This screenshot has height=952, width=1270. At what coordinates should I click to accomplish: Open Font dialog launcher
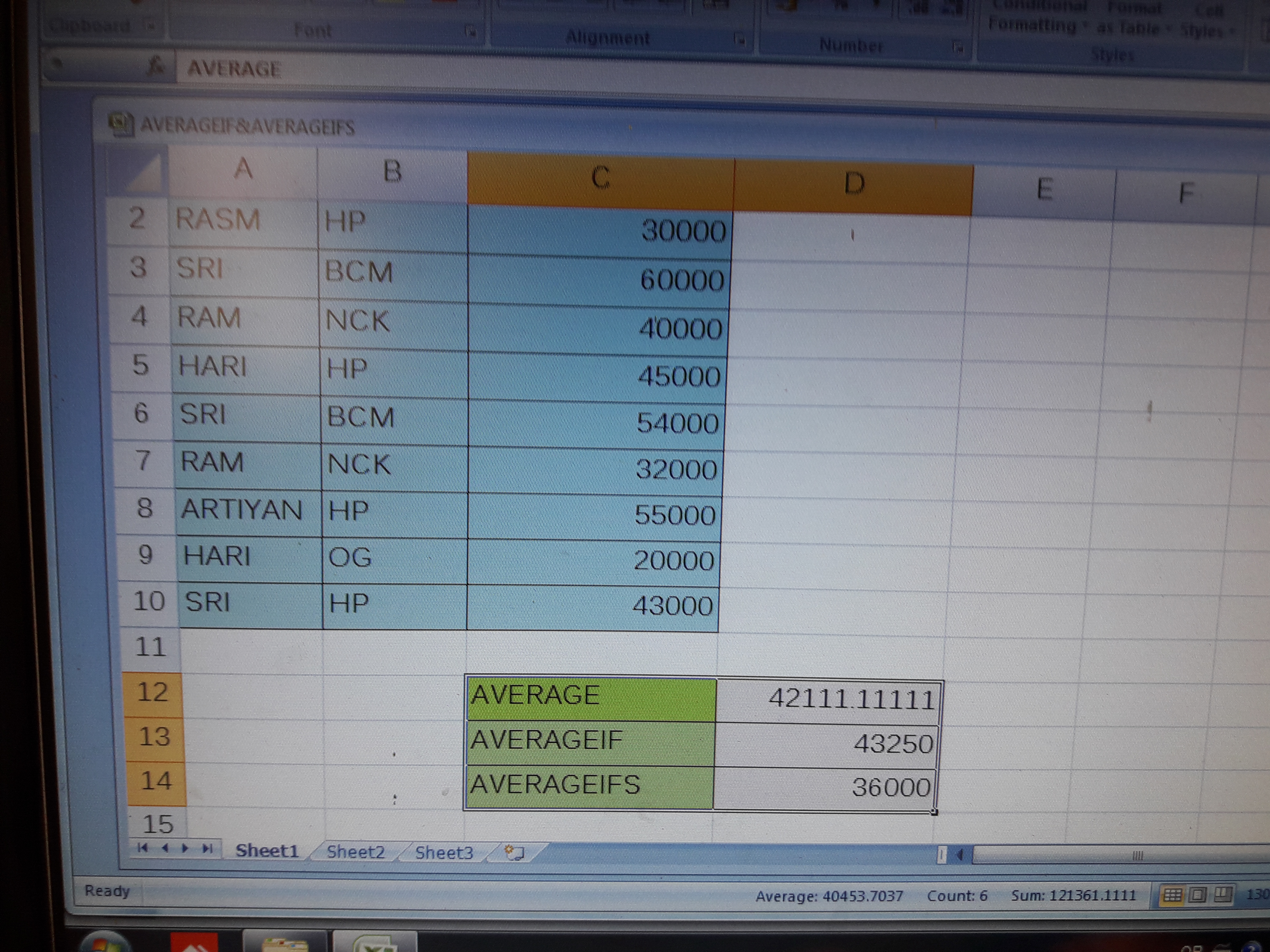pos(470,31)
